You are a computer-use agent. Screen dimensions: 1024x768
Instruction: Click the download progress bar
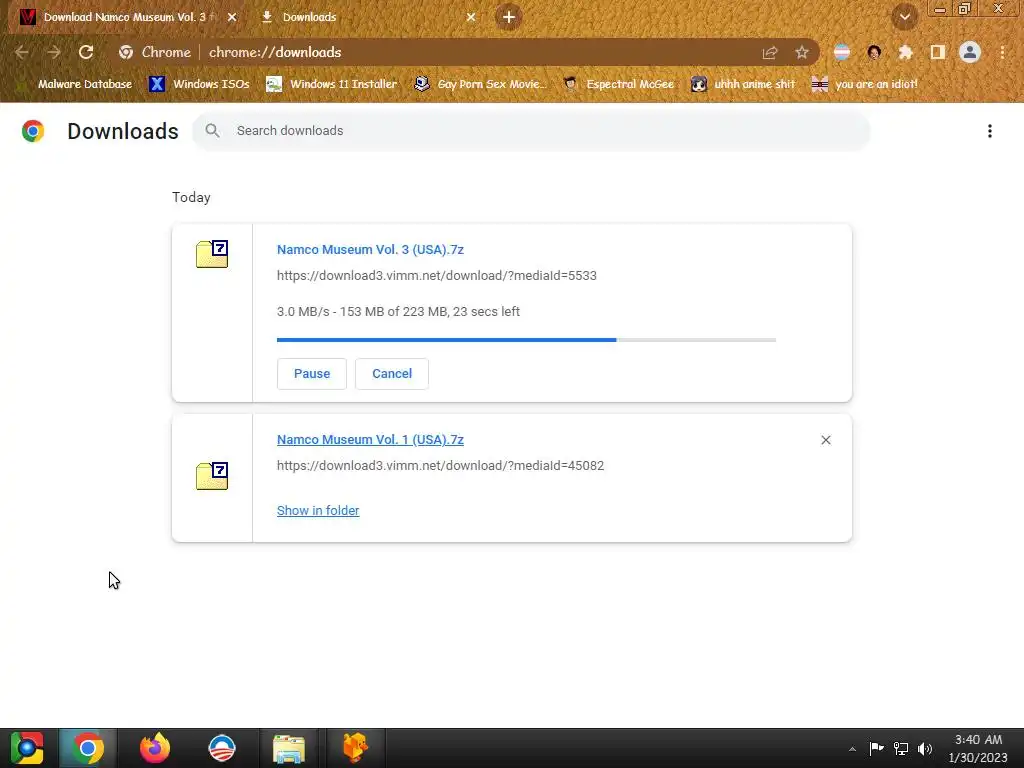pyautogui.click(x=526, y=340)
